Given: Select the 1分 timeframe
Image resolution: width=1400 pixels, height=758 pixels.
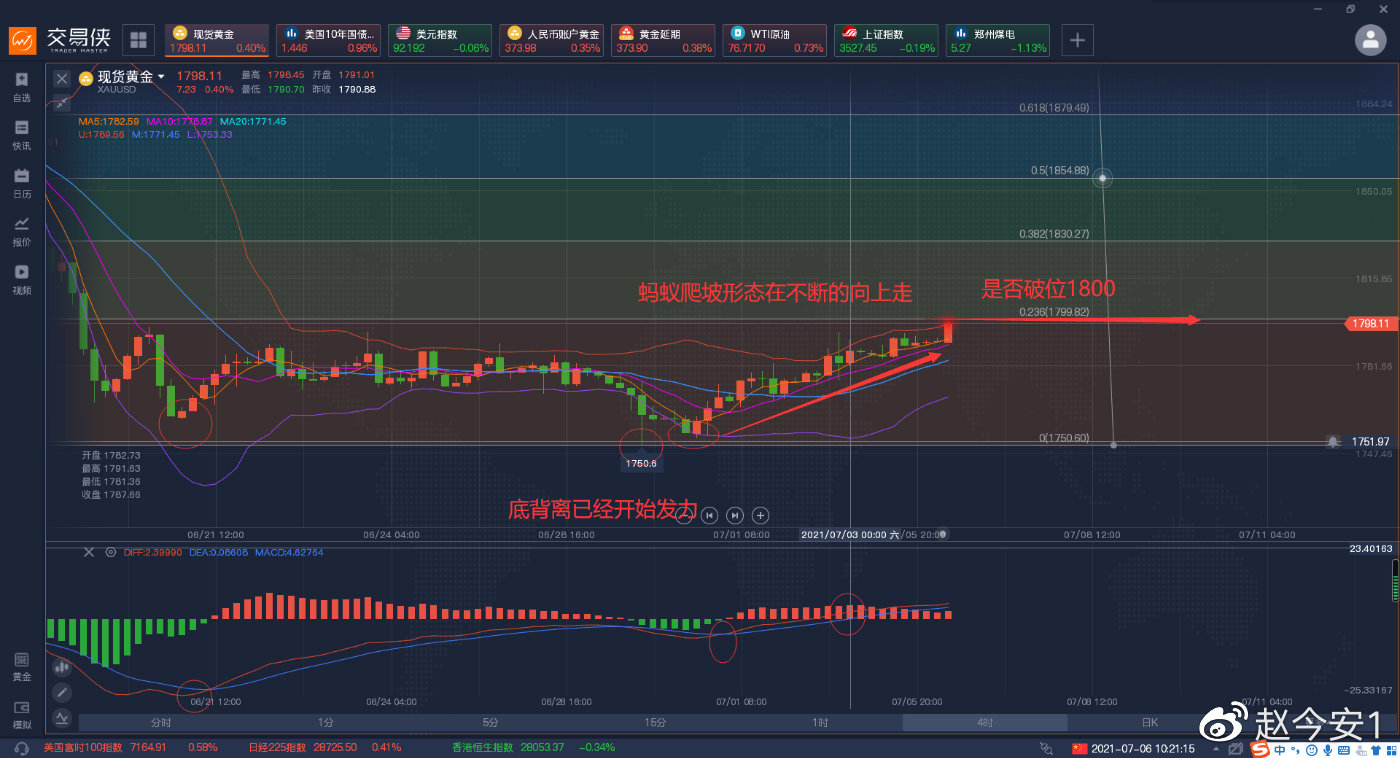Looking at the screenshot, I should (325, 723).
